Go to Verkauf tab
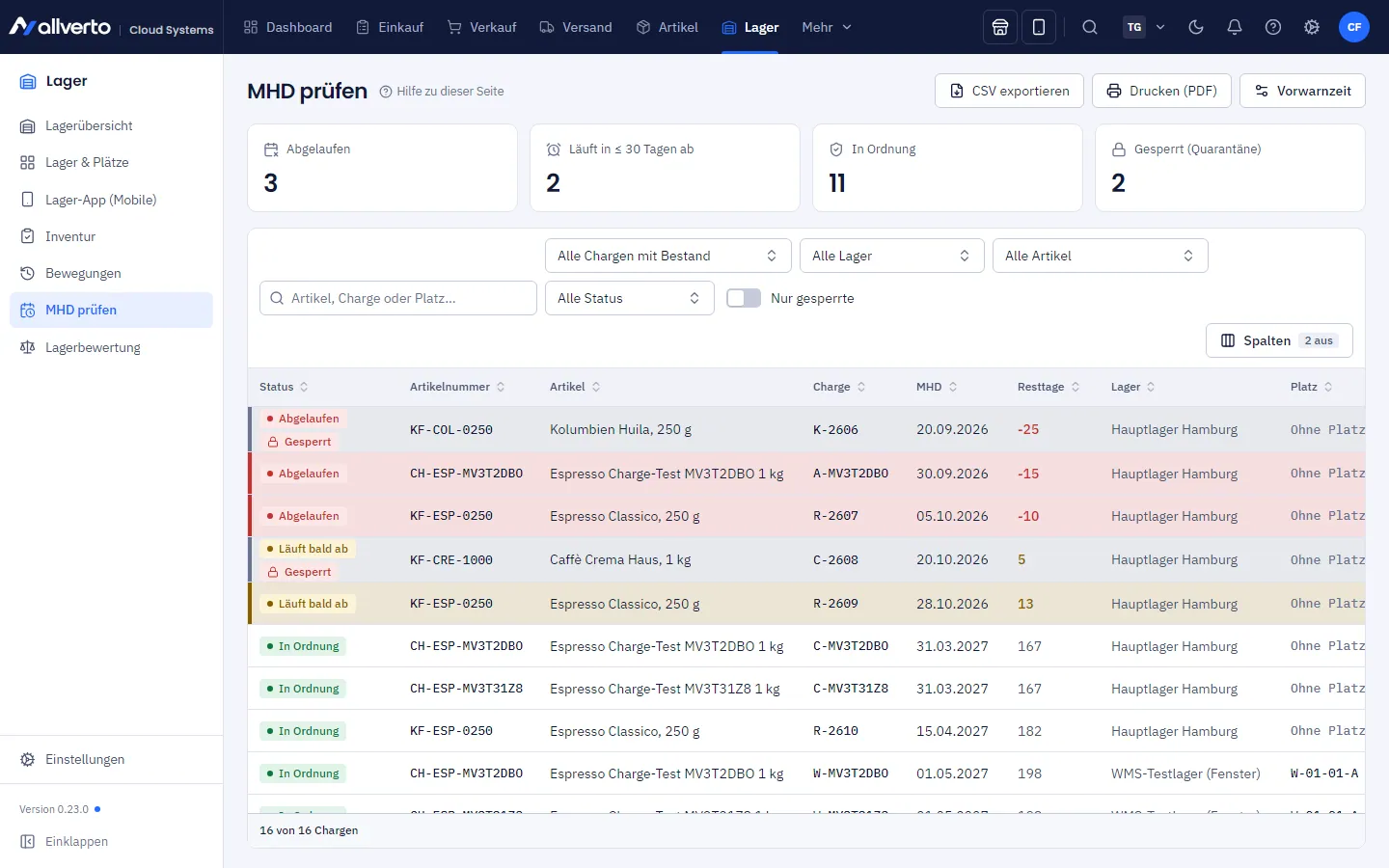The width and height of the screenshot is (1389, 868). coord(482,27)
